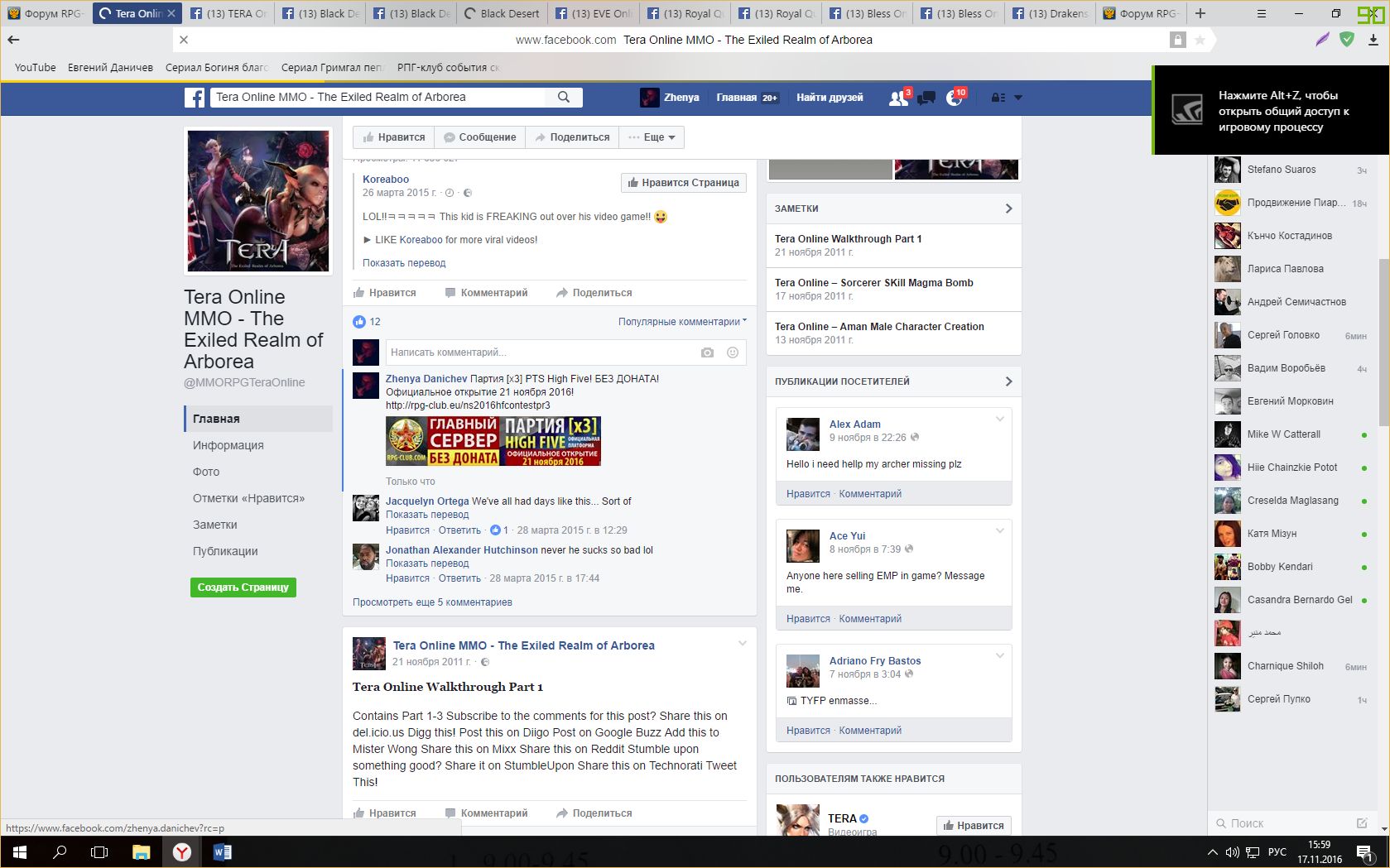Open Windows Start menu
1390x868 pixels.
coord(20,851)
